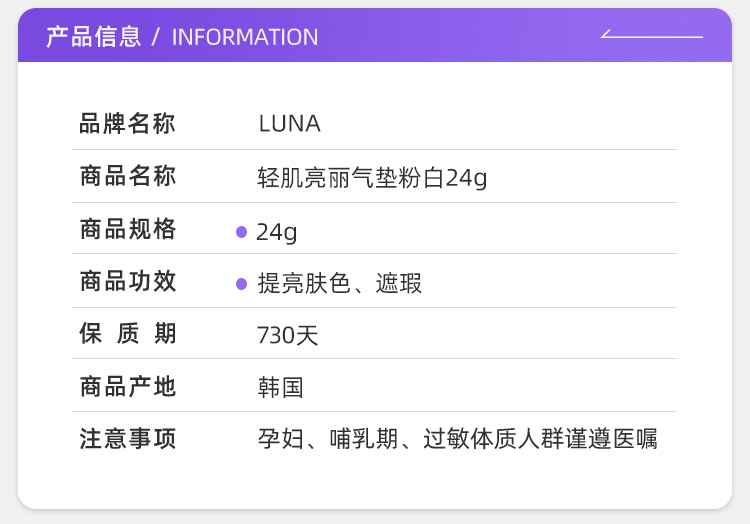The width and height of the screenshot is (750, 524).
Task: Click the 产品信息 header title
Action: pyautogui.click(x=93, y=37)
